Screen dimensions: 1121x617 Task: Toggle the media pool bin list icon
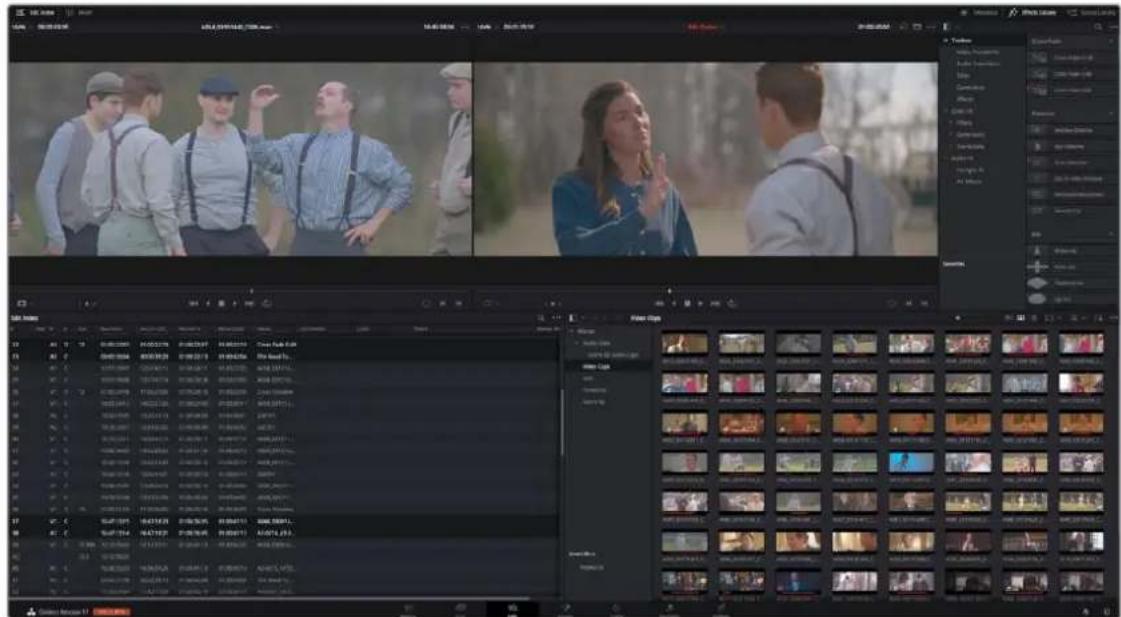573,318
